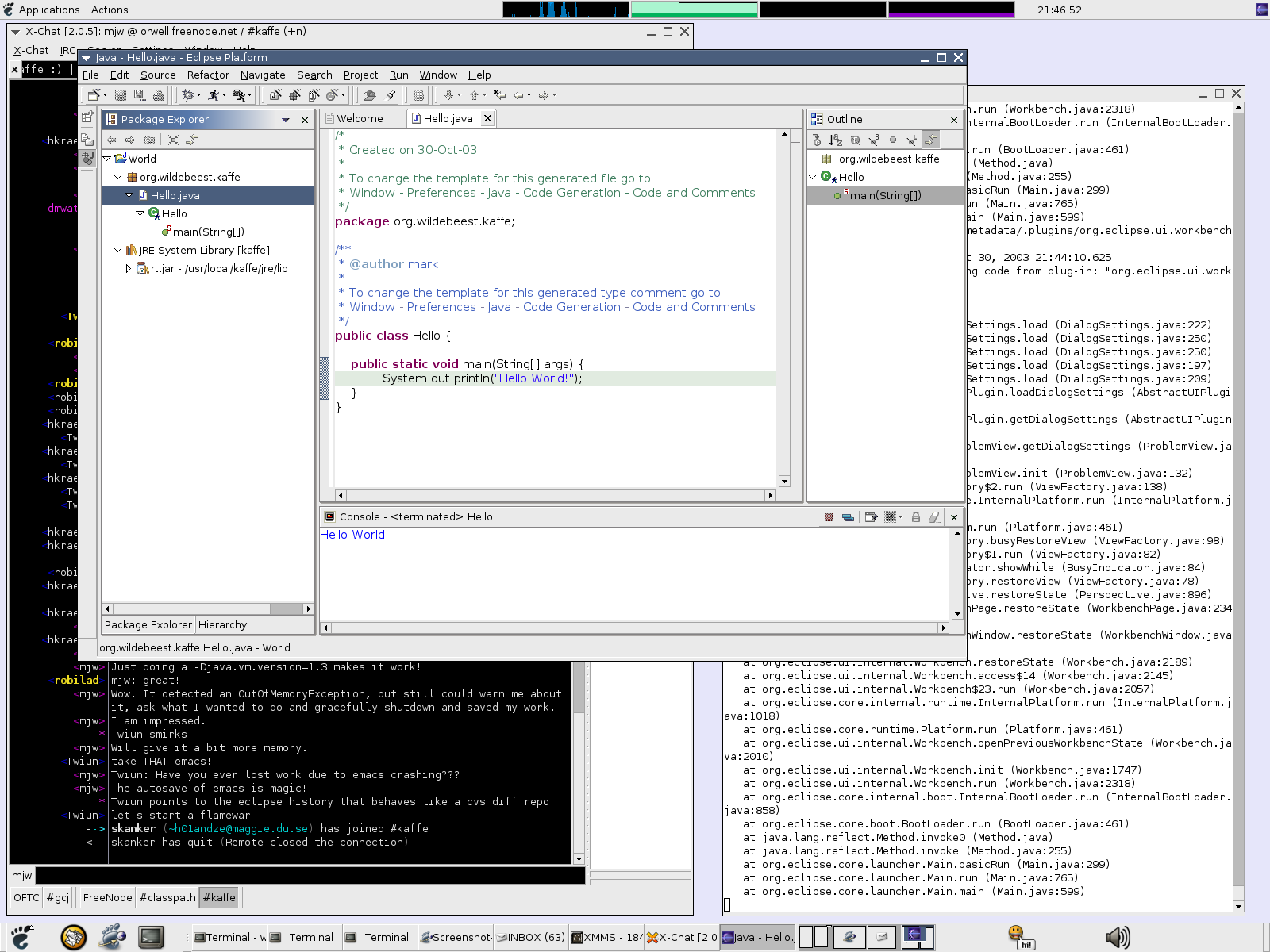Click the New Java Scrapbook Page icon
This screenshot has width=1270, height=952.
314,95
